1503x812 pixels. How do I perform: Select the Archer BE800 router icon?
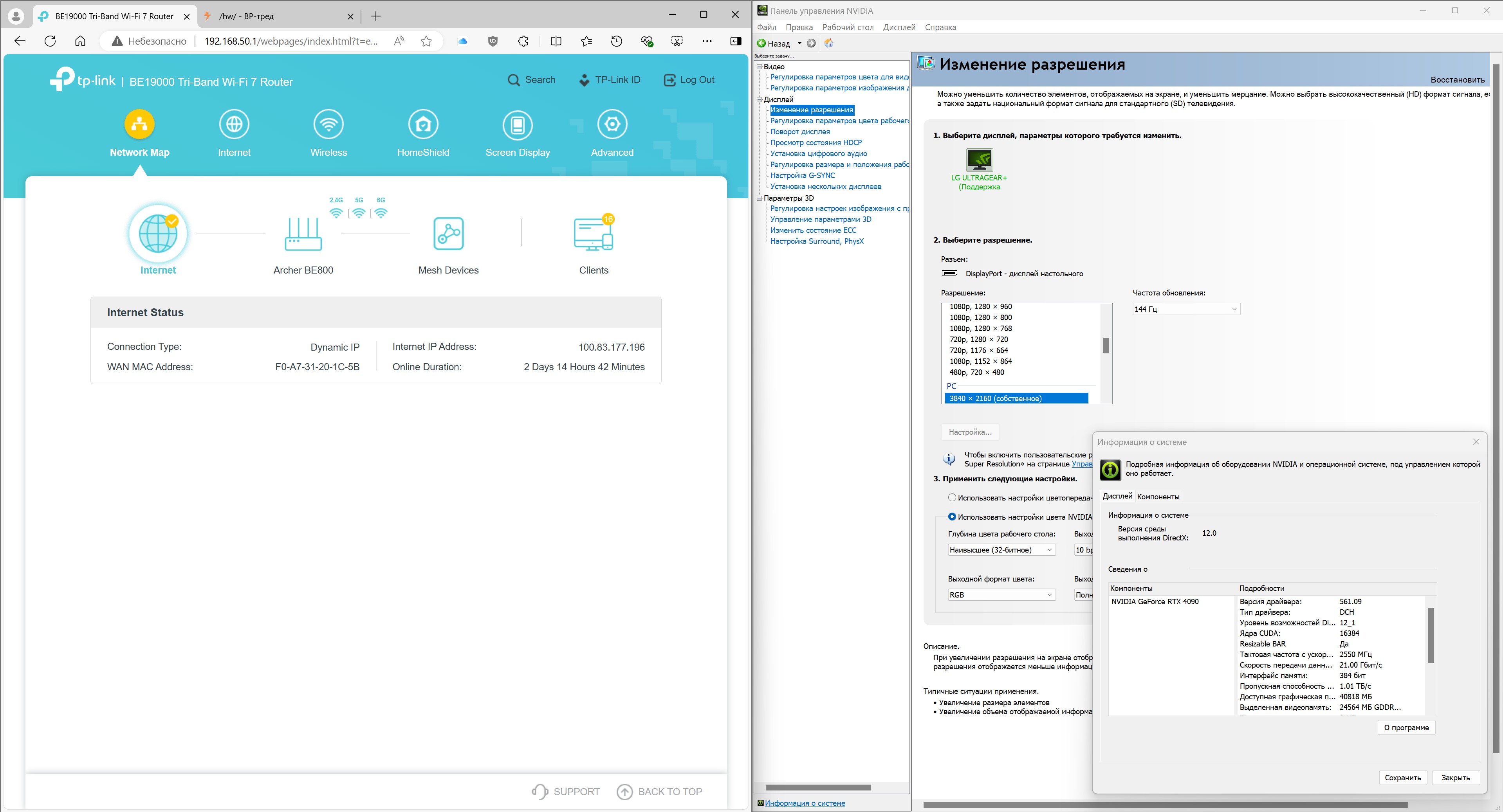point(303,234)
